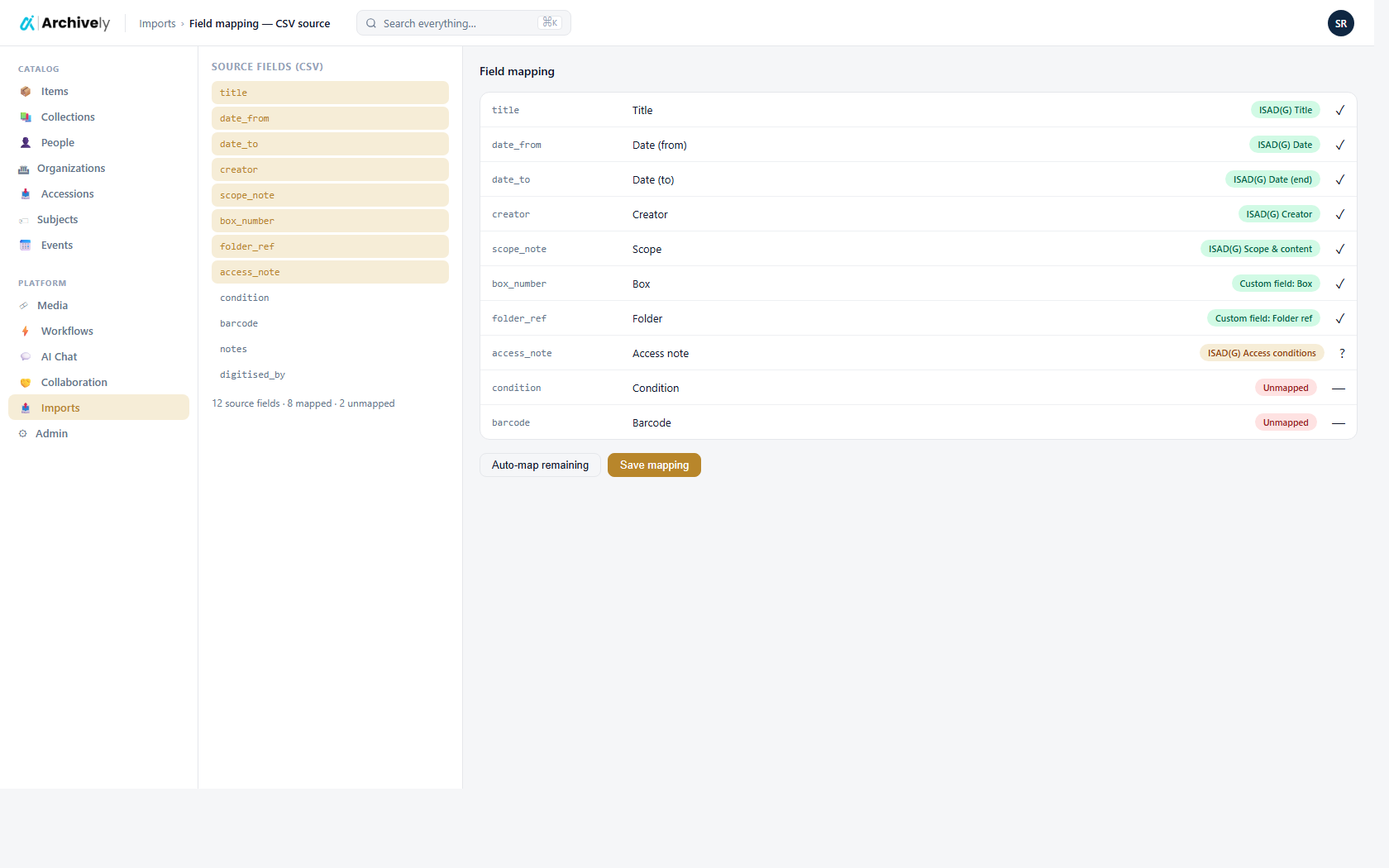1389x868 pixels.
Task: Select the Imports sidebar item
Action: 98,408
